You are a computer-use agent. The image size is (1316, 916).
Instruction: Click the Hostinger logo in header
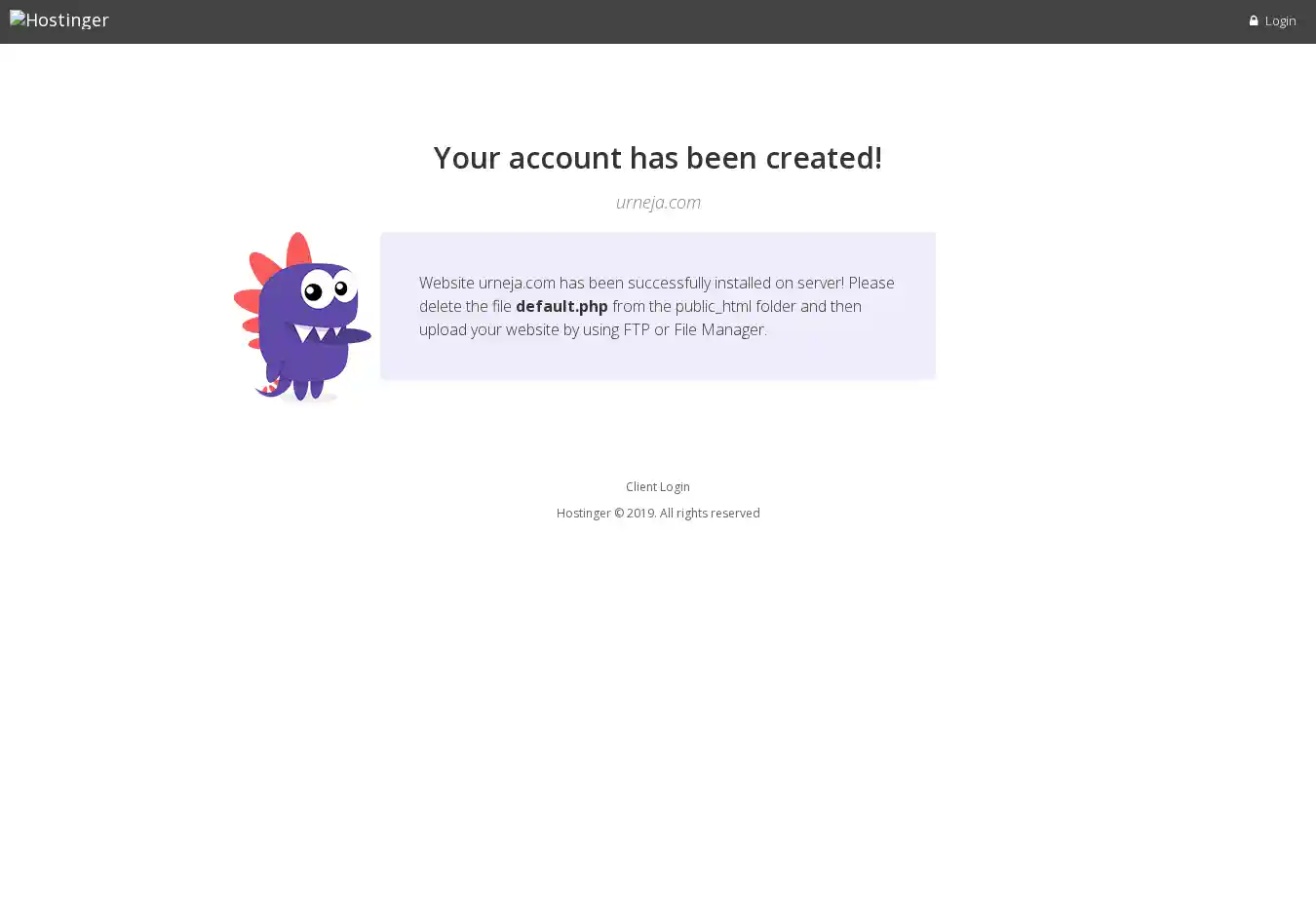(x=59, y=19)
